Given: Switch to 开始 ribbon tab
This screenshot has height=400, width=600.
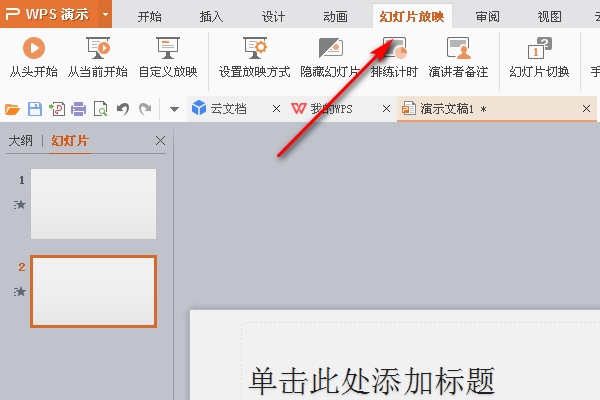Looking at the screenshot, I should coord(150,16).
